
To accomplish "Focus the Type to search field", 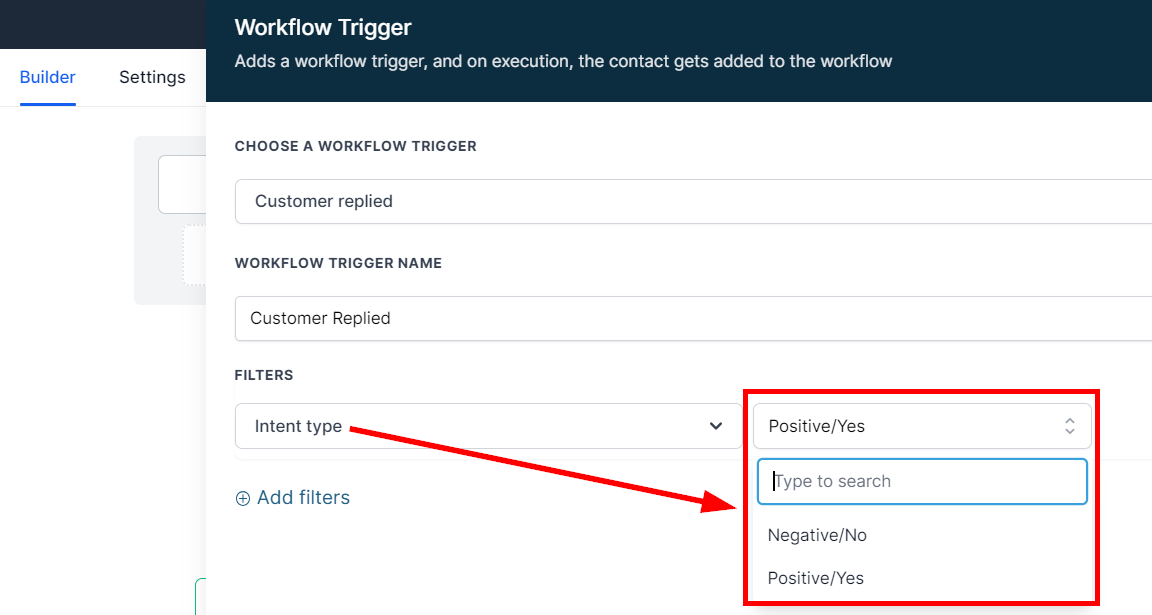I will (922, 481).
